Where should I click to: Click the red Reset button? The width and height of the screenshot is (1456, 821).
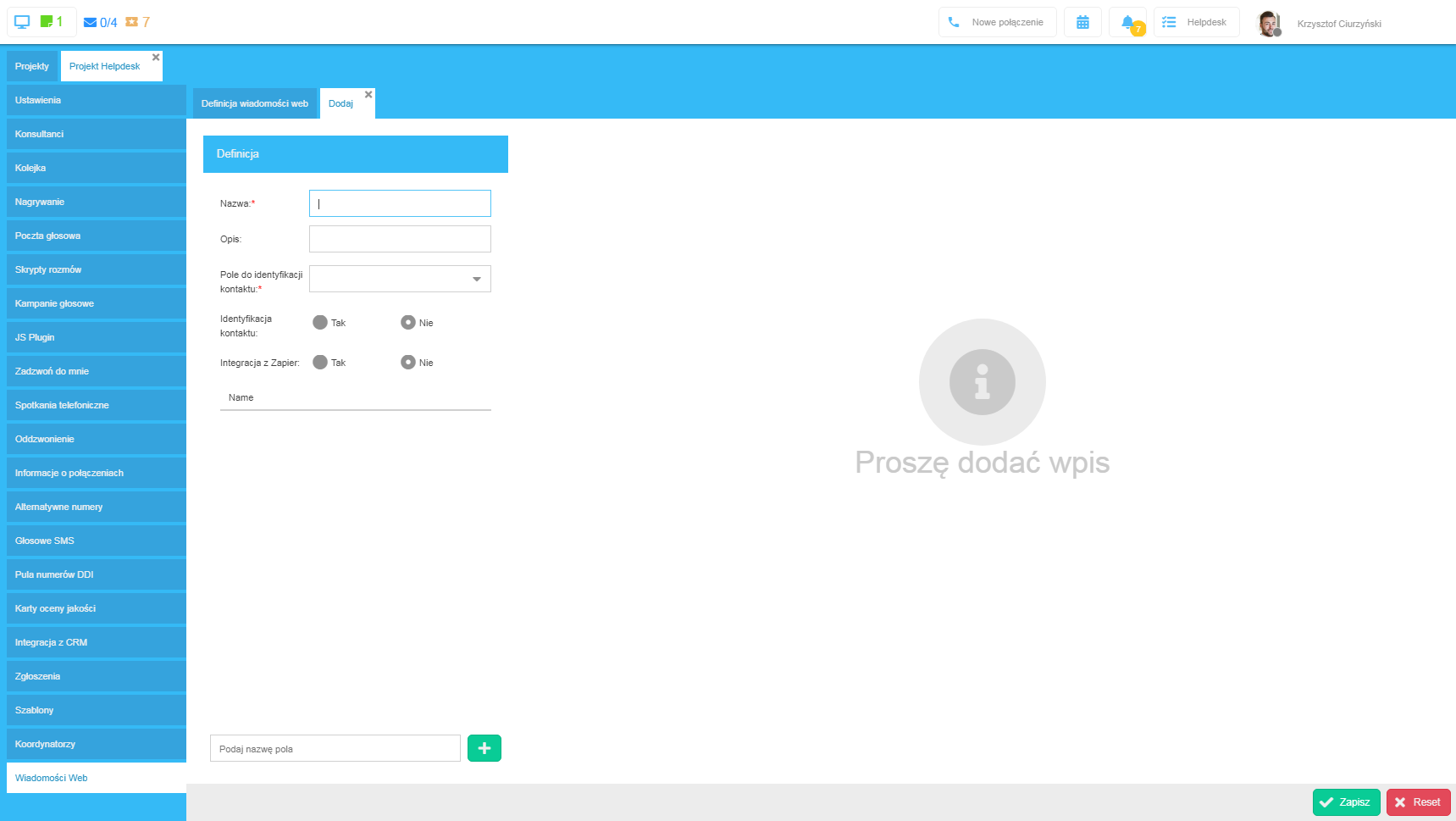1418,802
